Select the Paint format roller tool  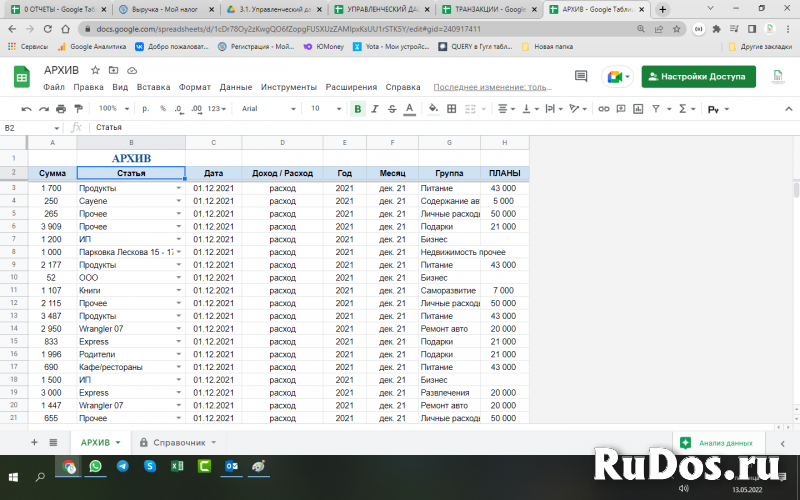(78, 108)
